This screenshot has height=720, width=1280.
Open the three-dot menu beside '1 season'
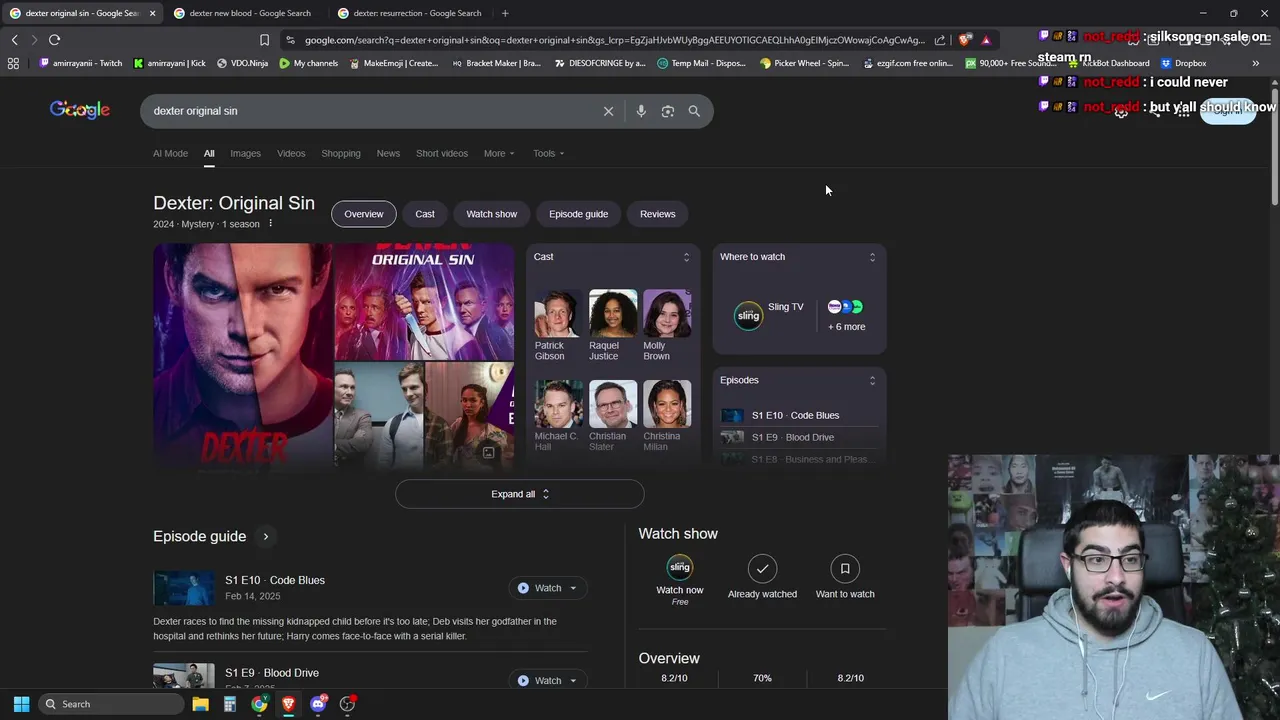(x=270, y=223)
